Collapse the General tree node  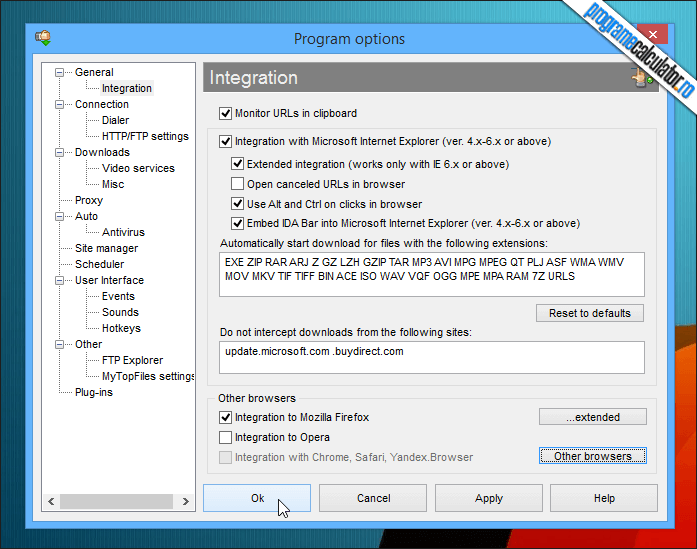point(59,72)
